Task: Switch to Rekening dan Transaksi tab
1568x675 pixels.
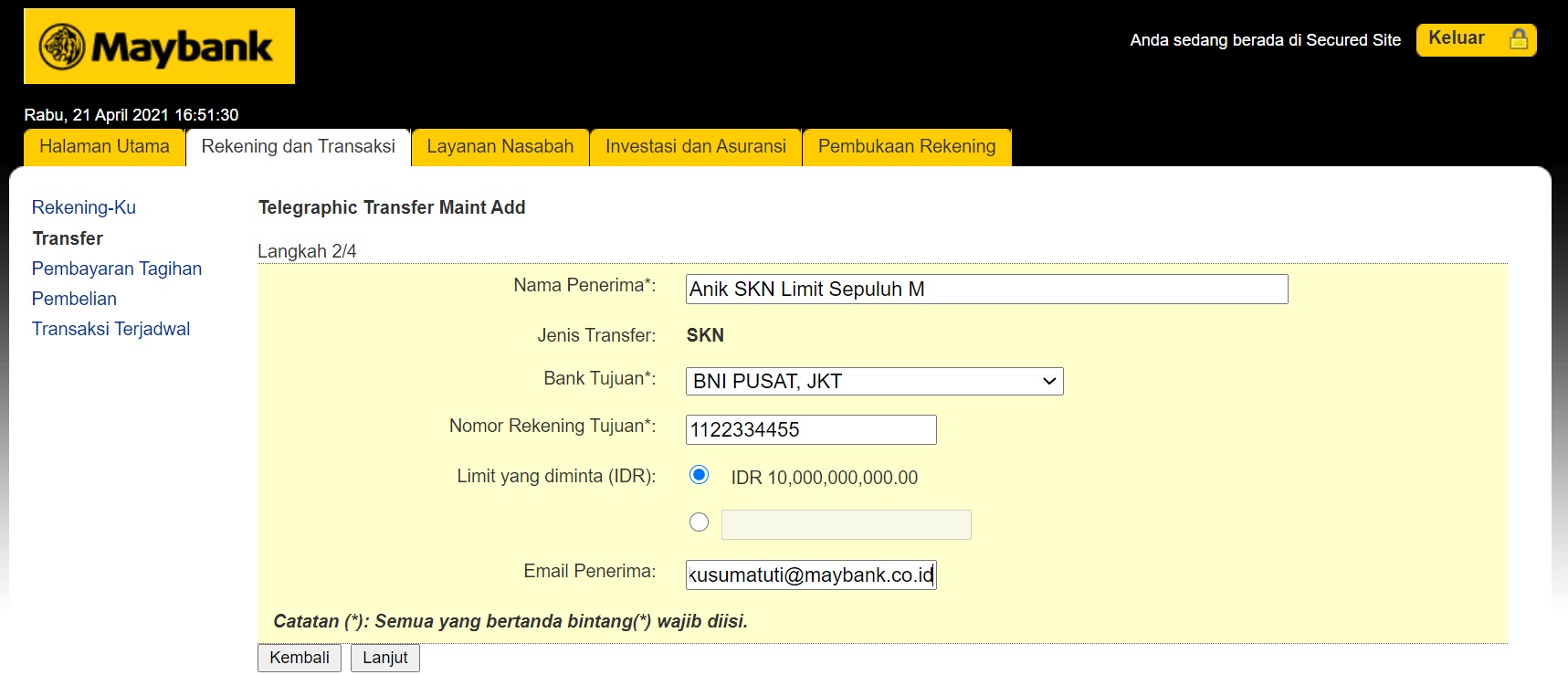Action: point(298,147)
